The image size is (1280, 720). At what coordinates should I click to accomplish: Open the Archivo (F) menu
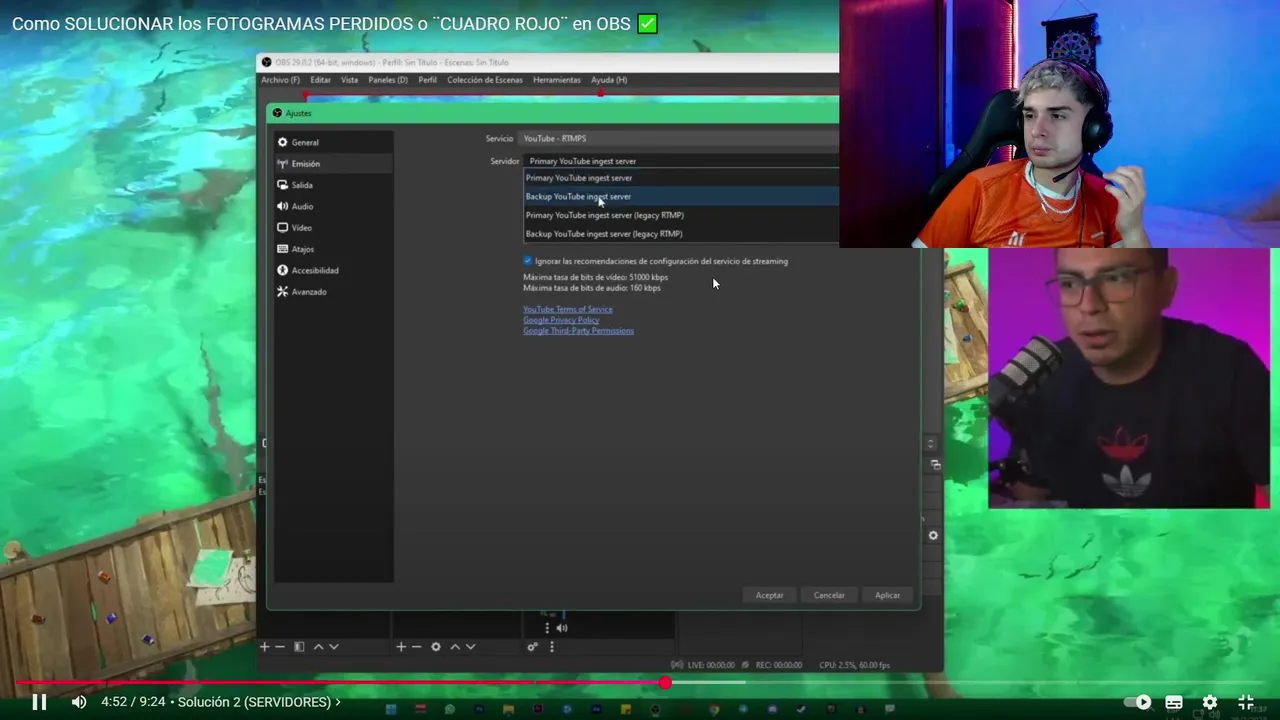(x=280, y=80)
